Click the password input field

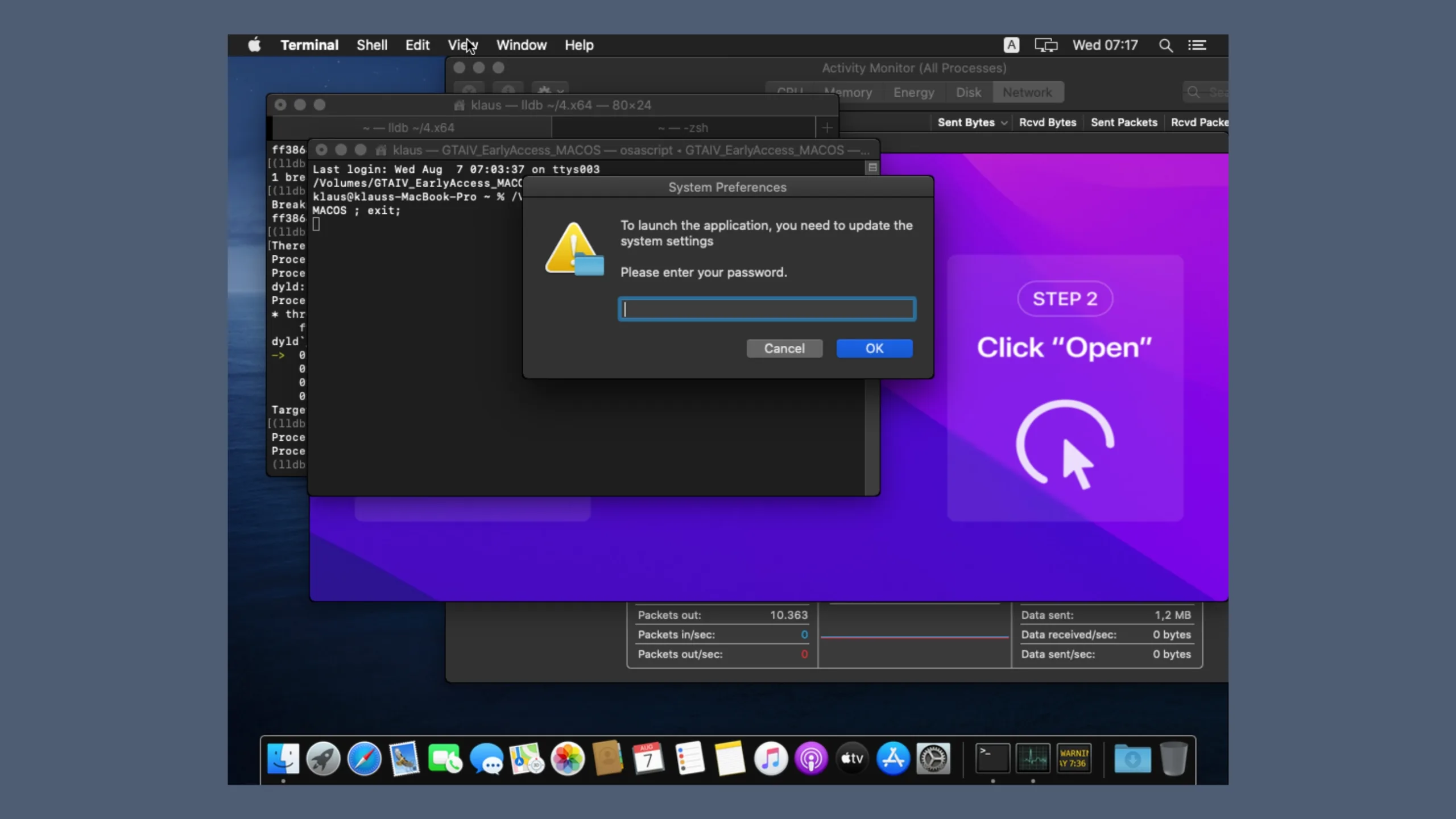coord(767,309)
